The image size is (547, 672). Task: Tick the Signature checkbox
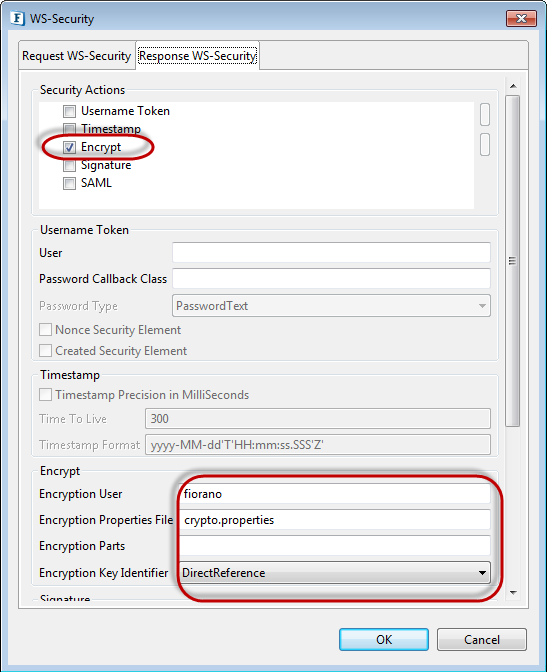click(69, 165)
